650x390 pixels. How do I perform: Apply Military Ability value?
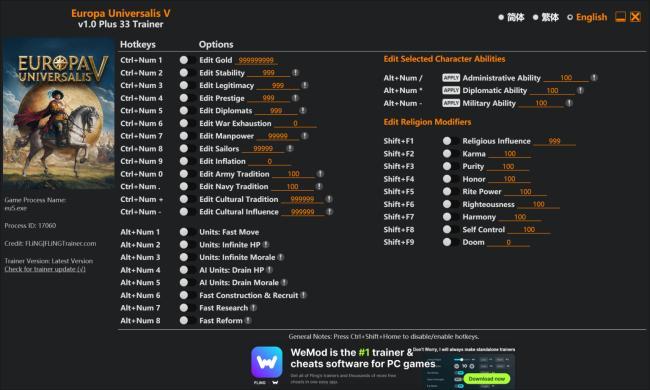click(x=451, y=103)
